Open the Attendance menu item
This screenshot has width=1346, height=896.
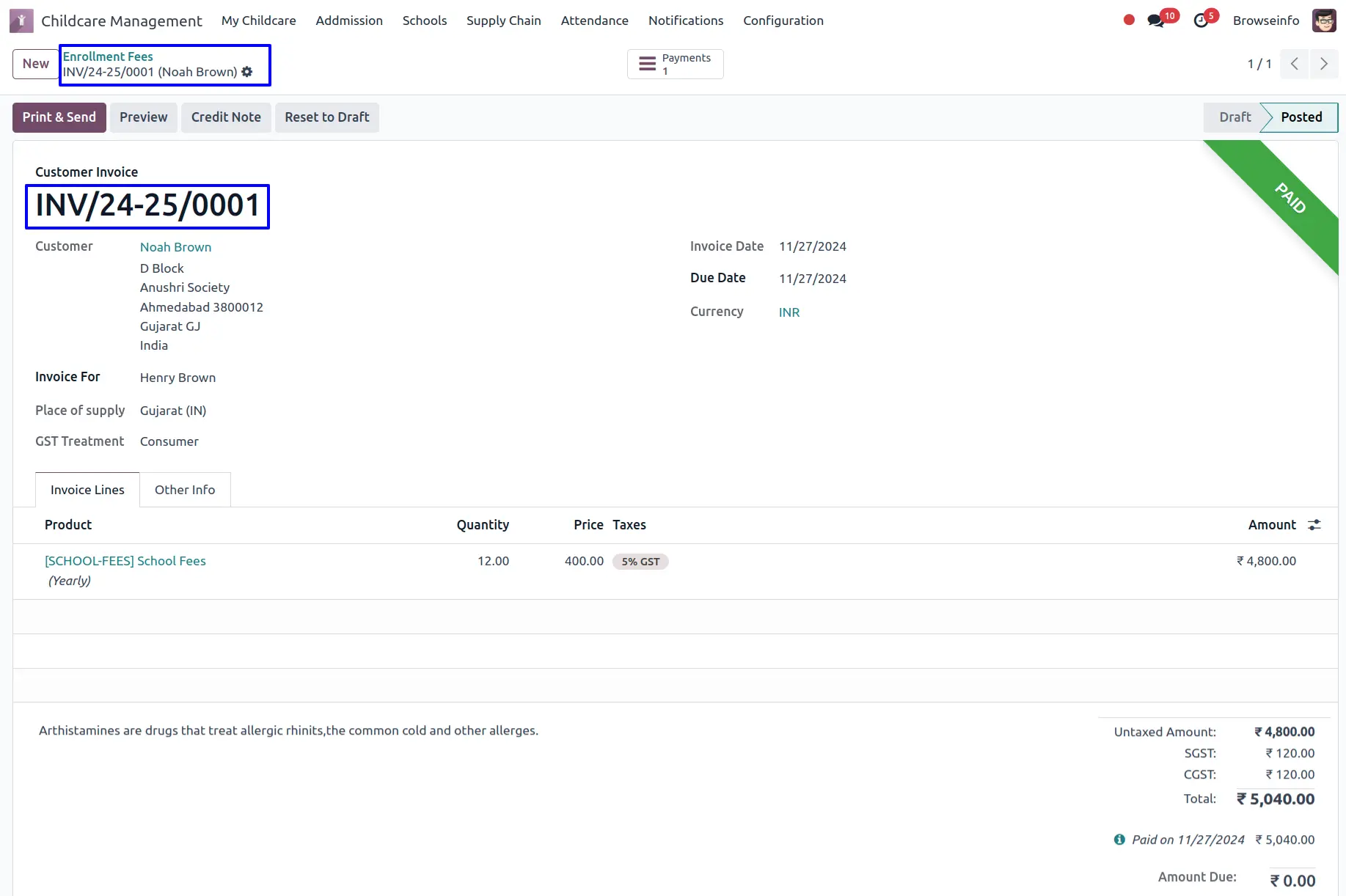click(x=594, y=21)
